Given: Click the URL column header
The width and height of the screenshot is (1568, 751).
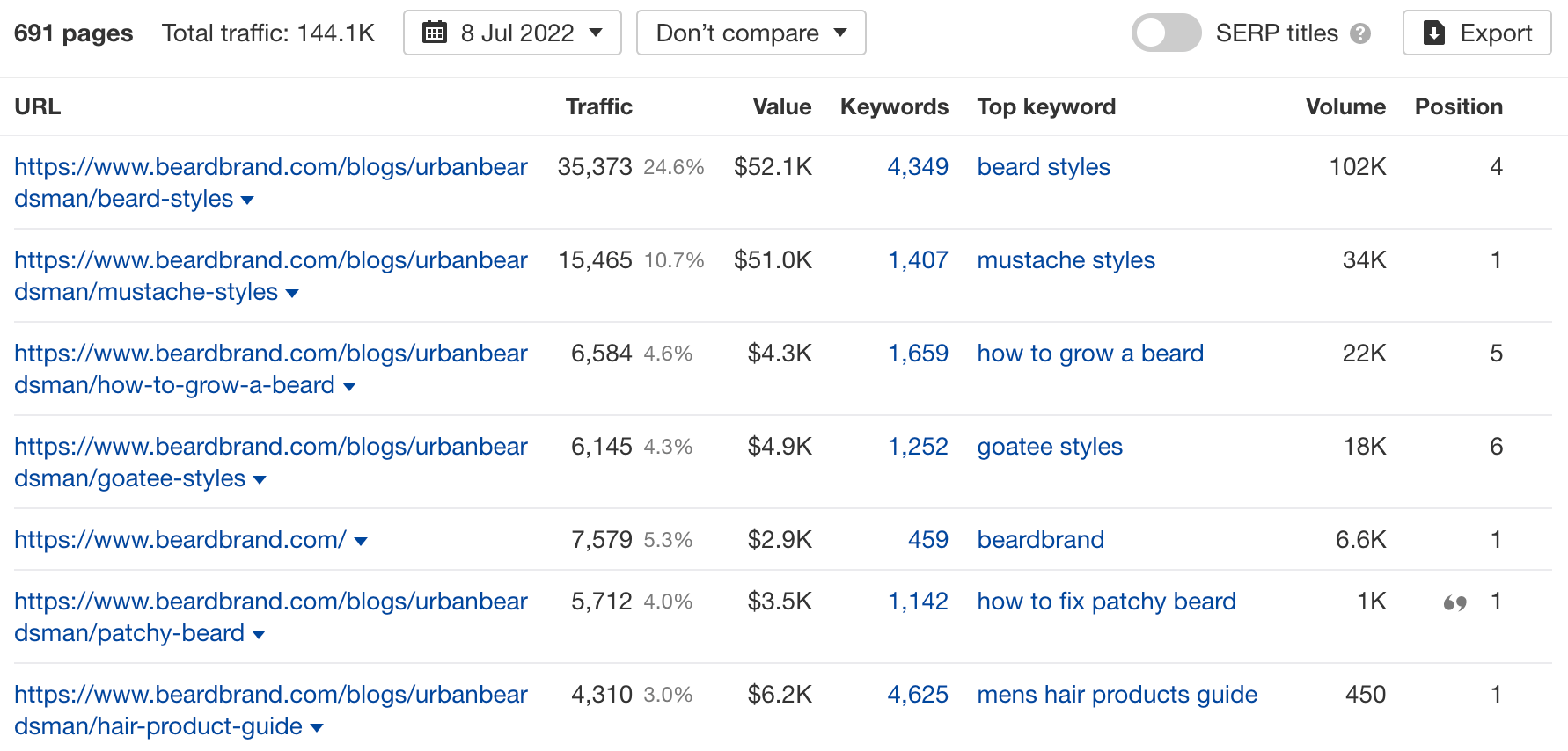Looking at the screenshot, I should pyautogui.click(x=38, y=106).
